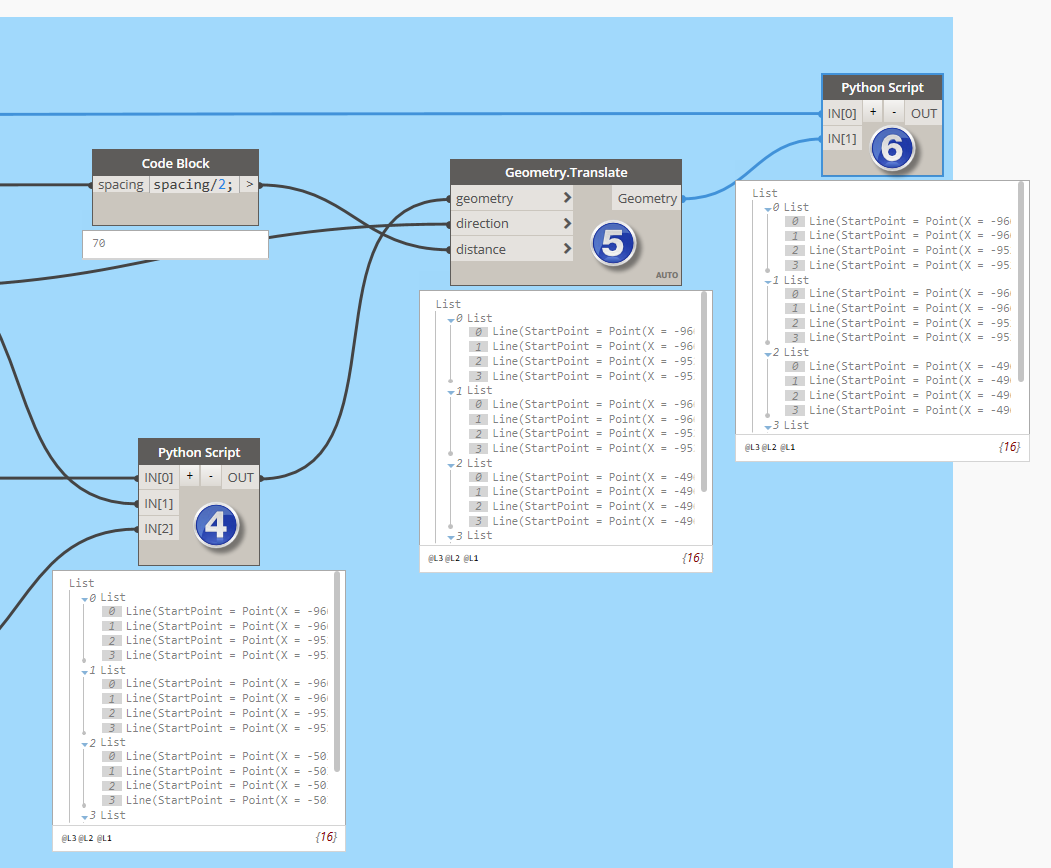Viewport: 1051px width, 868px height.
Task: Click the IN[2] port on Python Script node
Action: pyautogui.click(x=159, y=529)
